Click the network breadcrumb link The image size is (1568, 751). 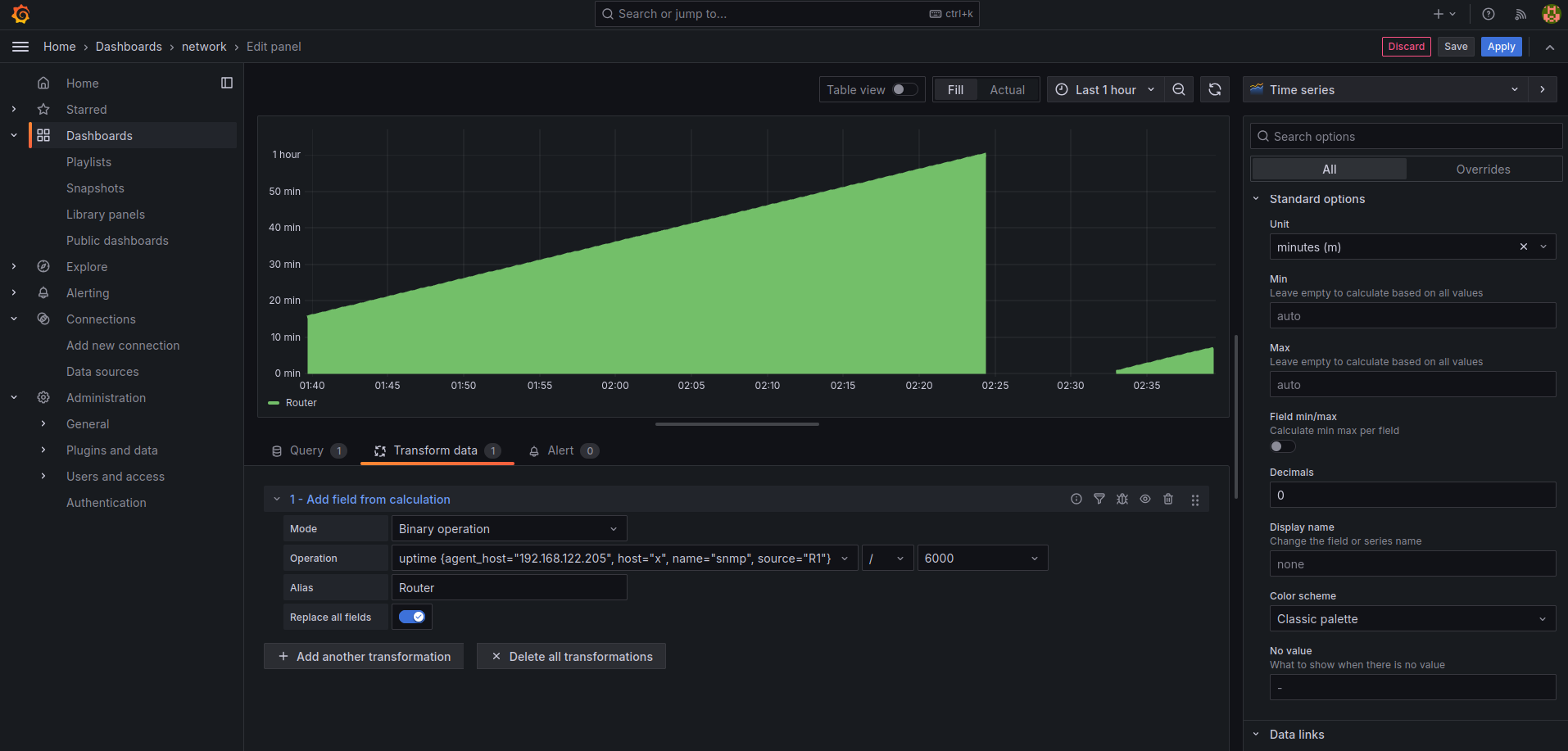pos(204,47)
